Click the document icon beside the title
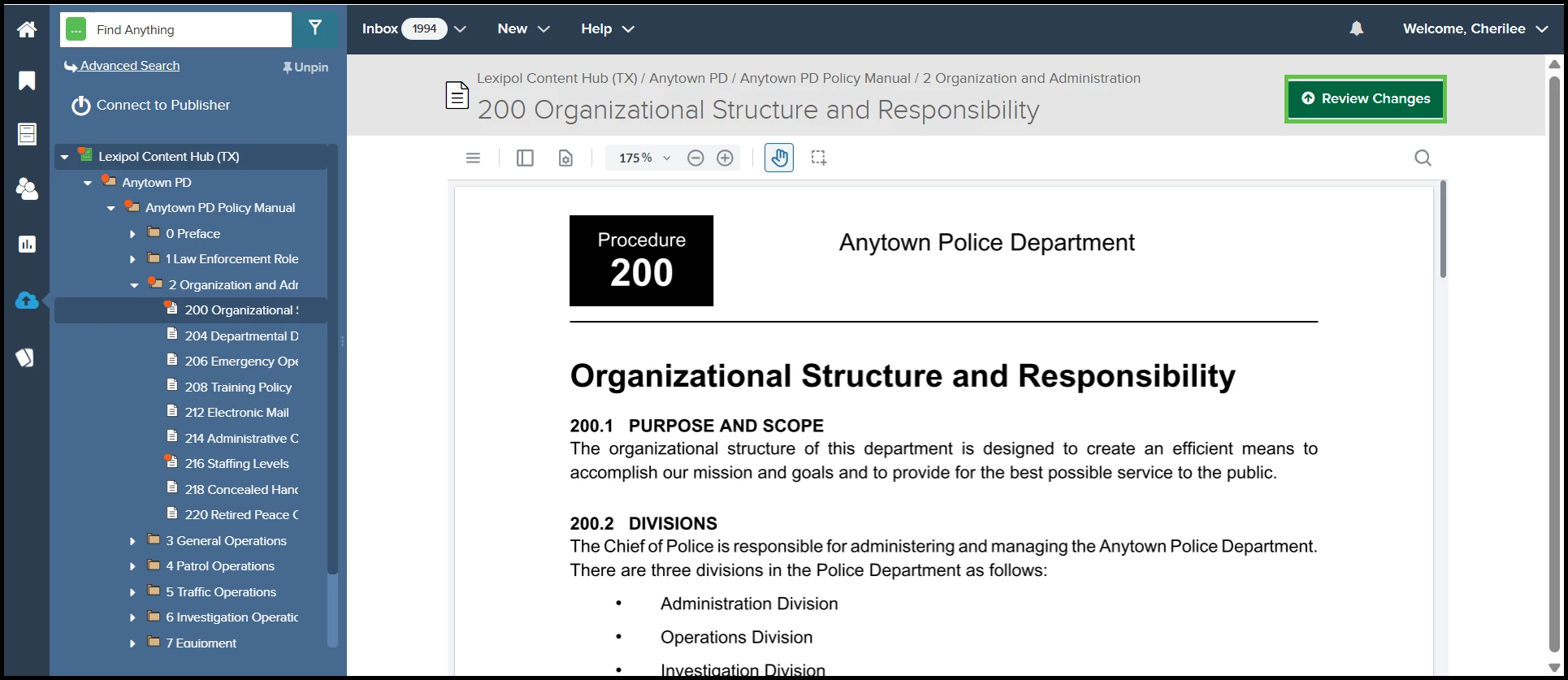 [457, 96]
